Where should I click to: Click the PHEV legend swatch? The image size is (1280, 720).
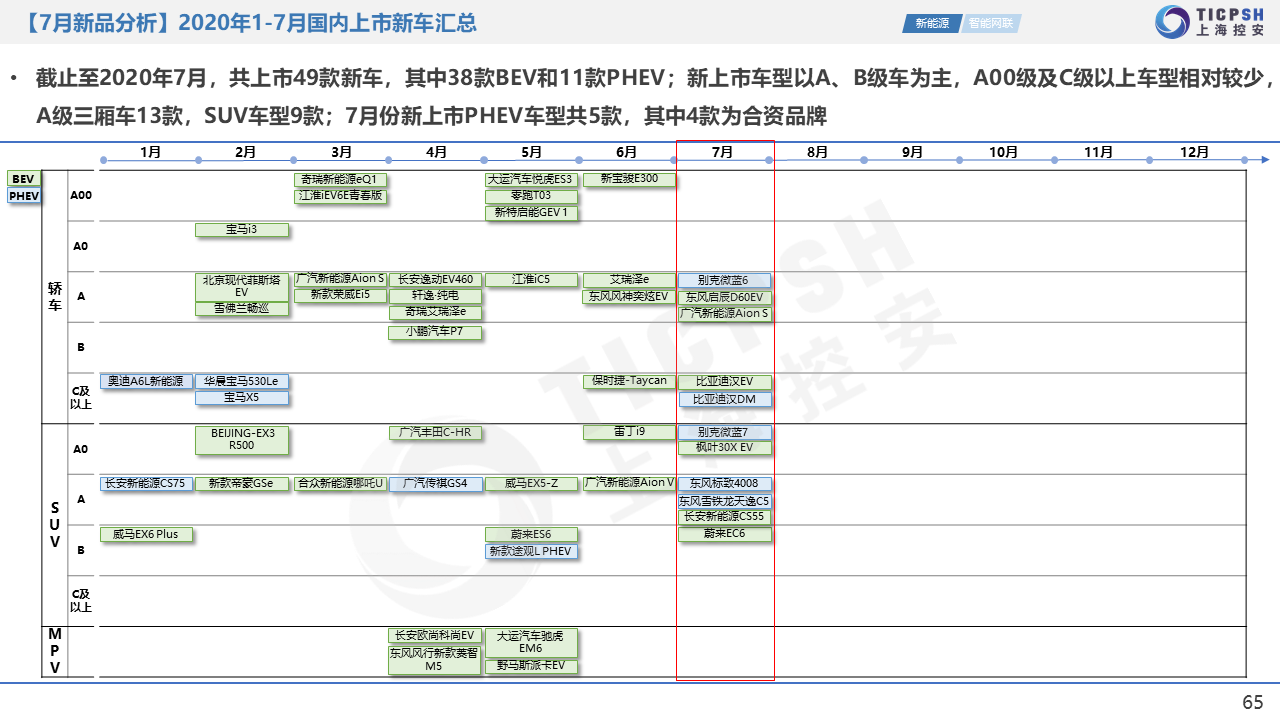(x=24, y=196)
